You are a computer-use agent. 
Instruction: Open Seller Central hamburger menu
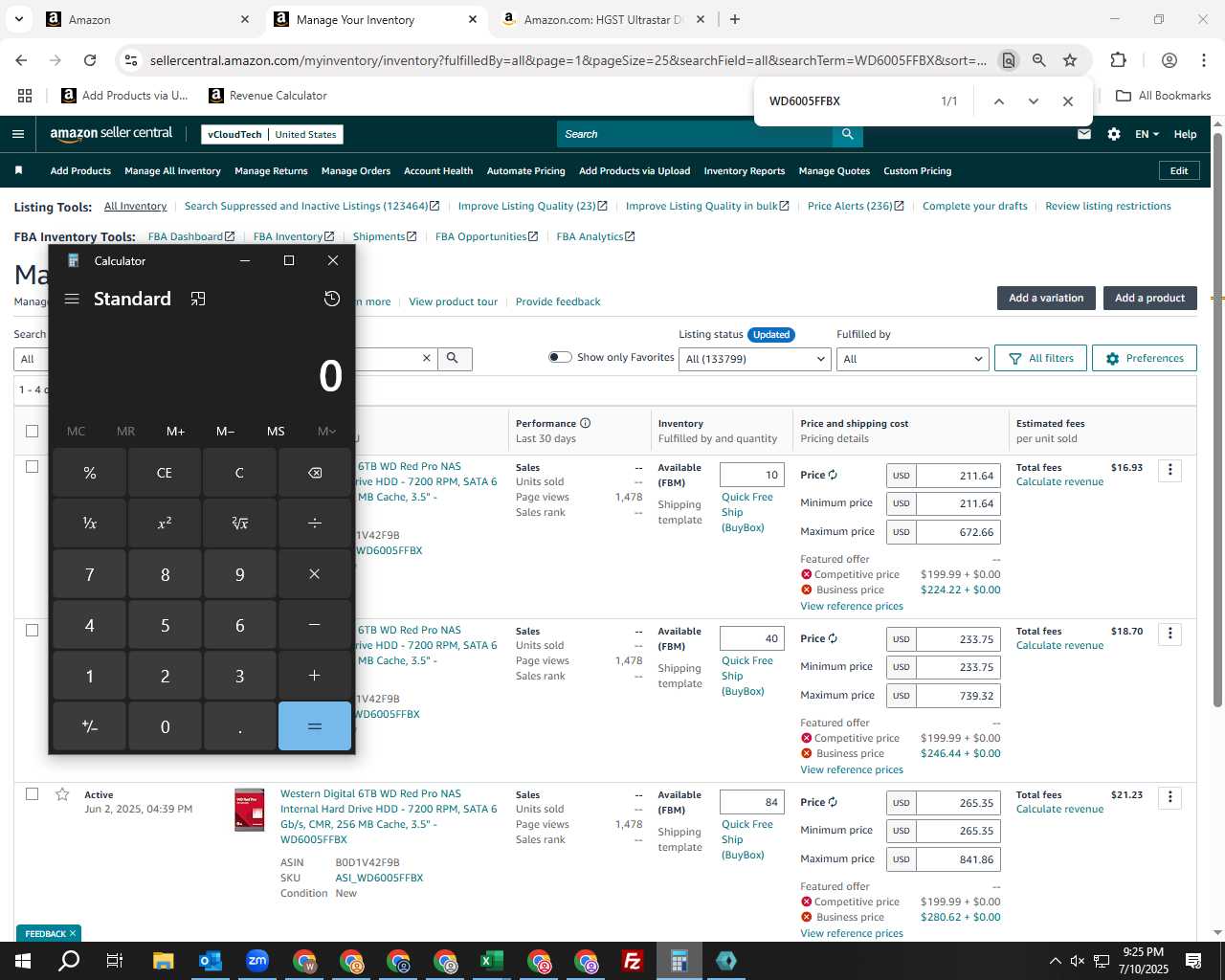click(18, 134)
